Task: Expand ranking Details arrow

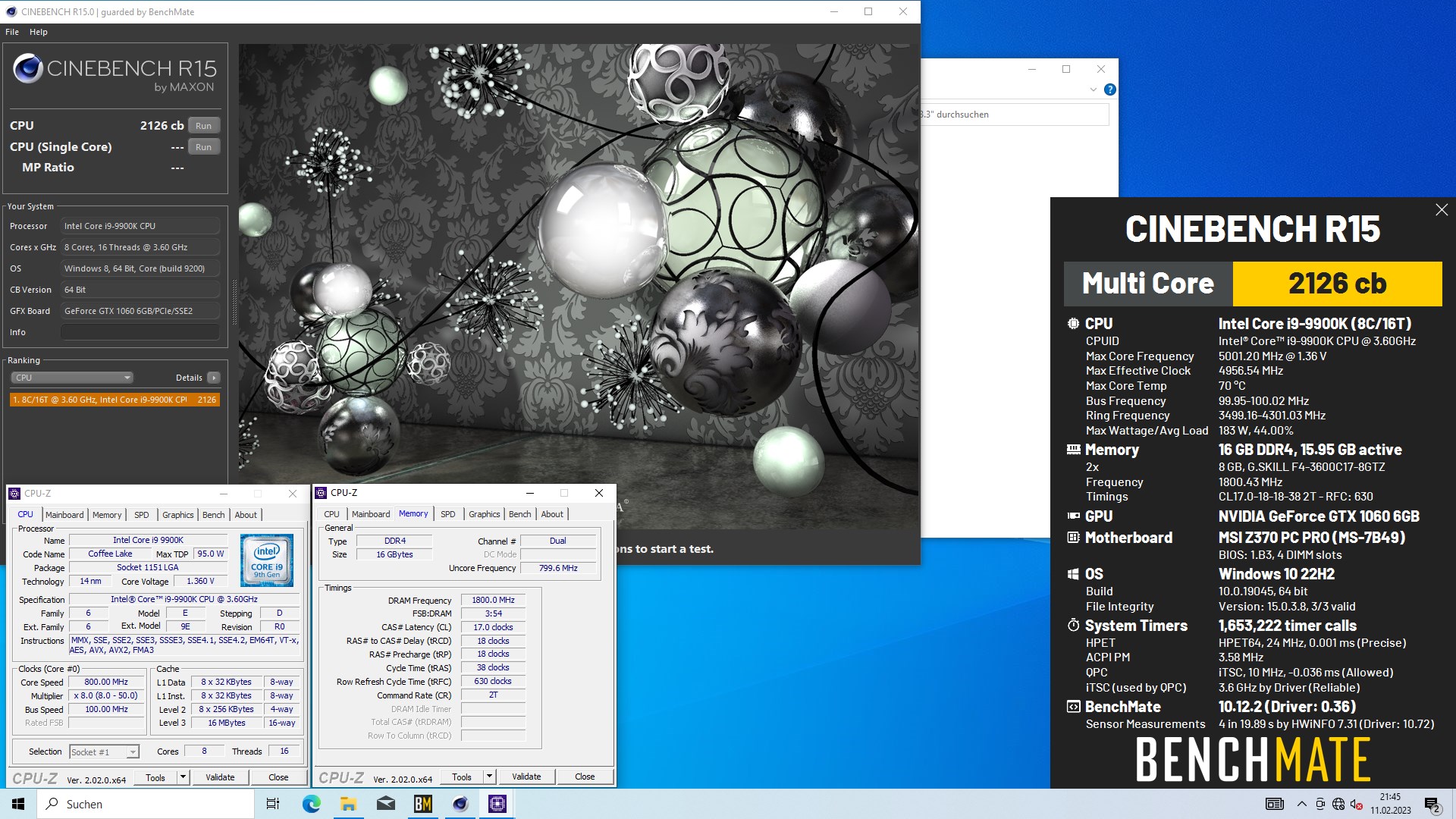Action: (x=214, y=378)
